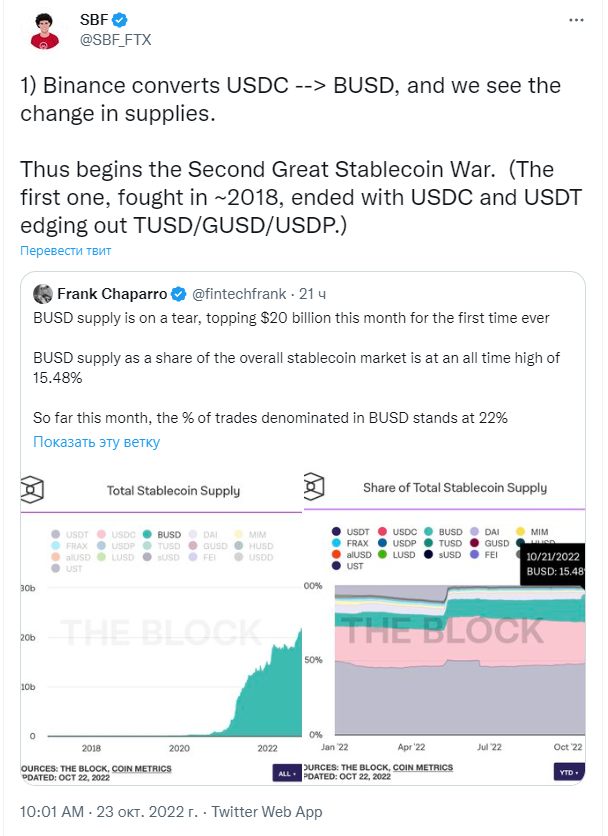Click SBF's profile avatar
Viewport: 608px width, 836px height.
[x=45, y=31]
